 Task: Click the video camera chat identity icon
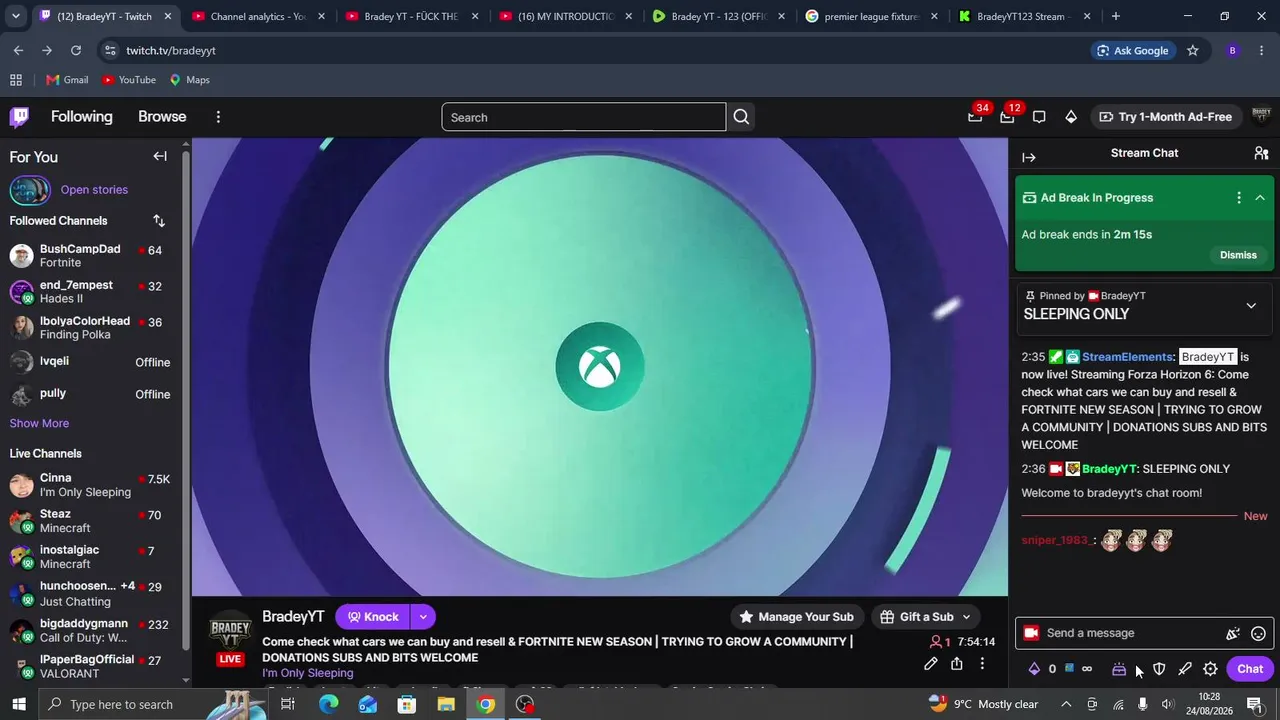1031,633
